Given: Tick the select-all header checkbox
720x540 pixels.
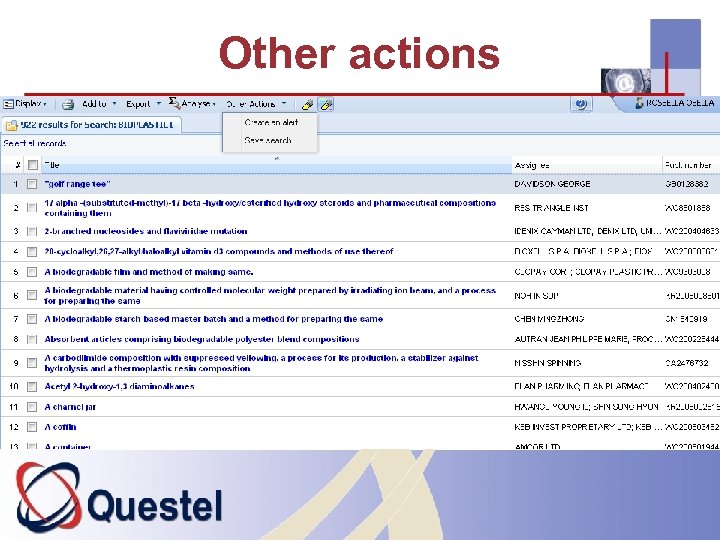Looking at the screenshot, I should [x=33, y=165].
